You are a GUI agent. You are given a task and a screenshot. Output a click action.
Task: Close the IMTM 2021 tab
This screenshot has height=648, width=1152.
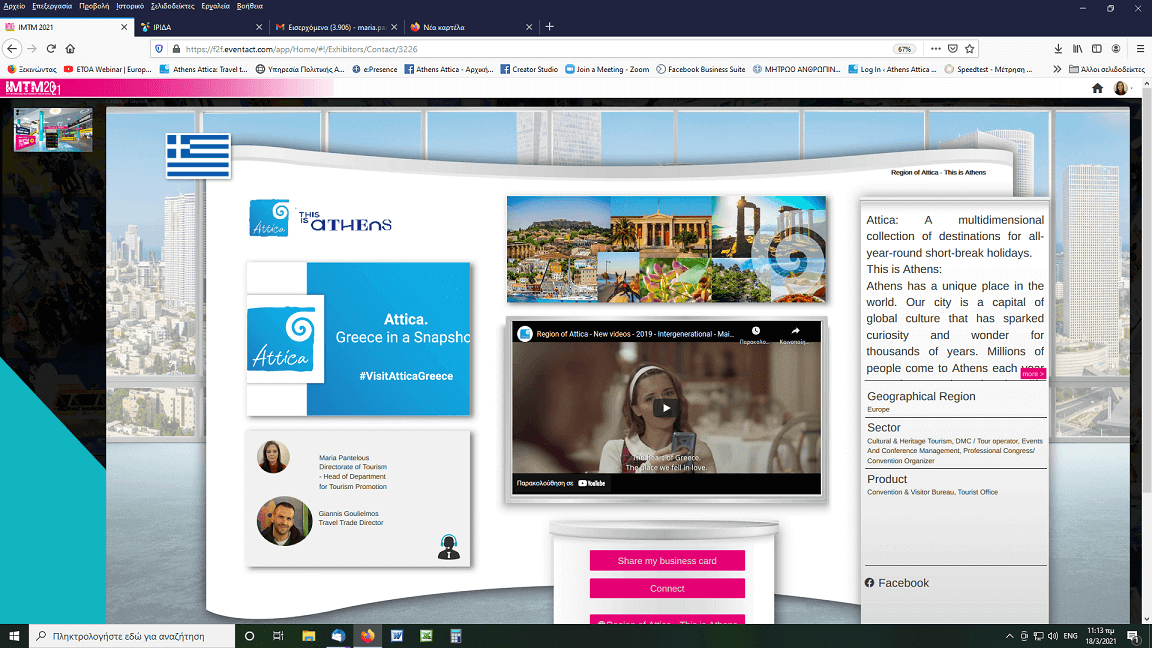pyautogui.click(x=123, y=27)
